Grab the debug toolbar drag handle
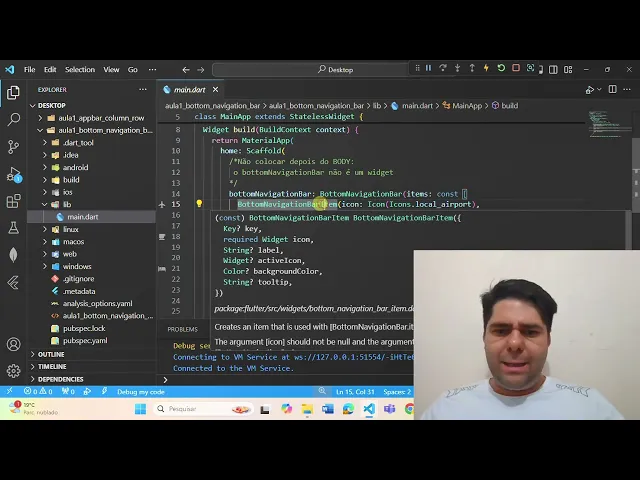The width and height of the screenshot is (640, 480). point(417,68)
